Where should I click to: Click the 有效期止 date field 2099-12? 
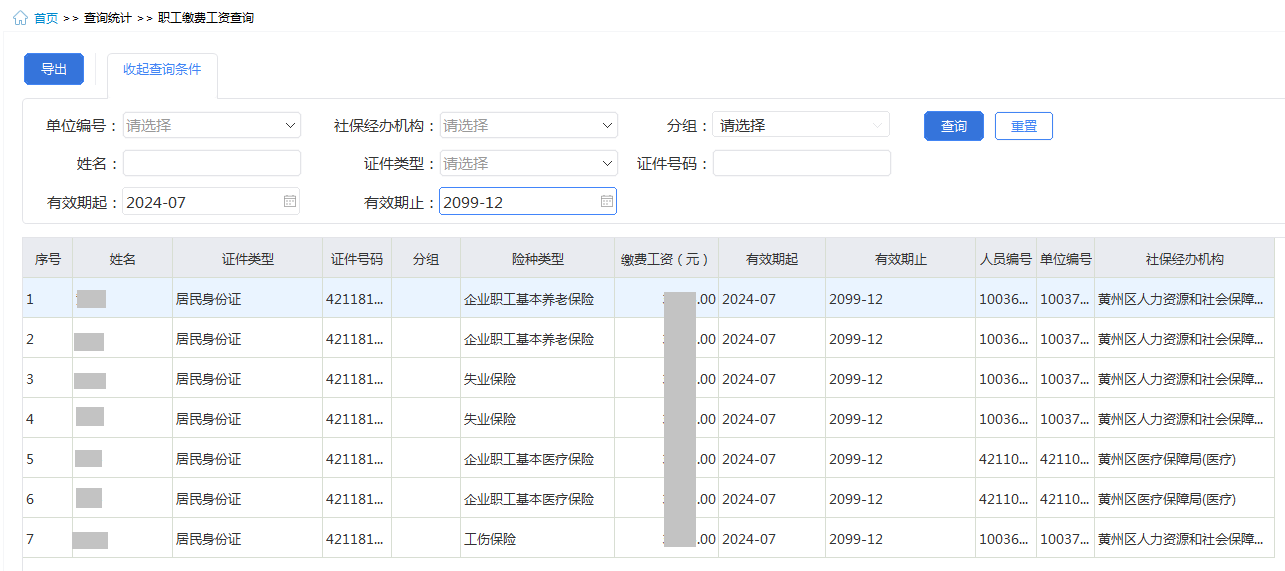point(528,201)
